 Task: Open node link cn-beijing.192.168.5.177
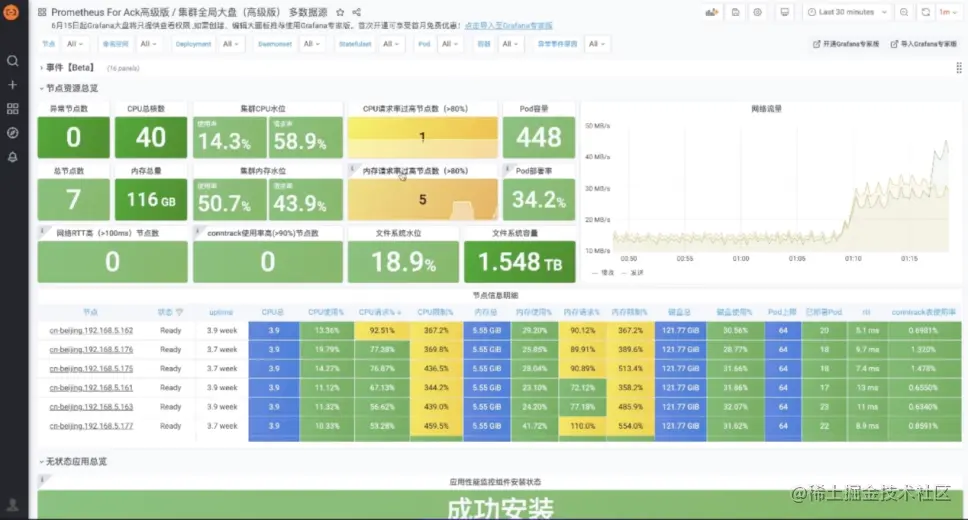pyautogui.click(x=91, y=426)
